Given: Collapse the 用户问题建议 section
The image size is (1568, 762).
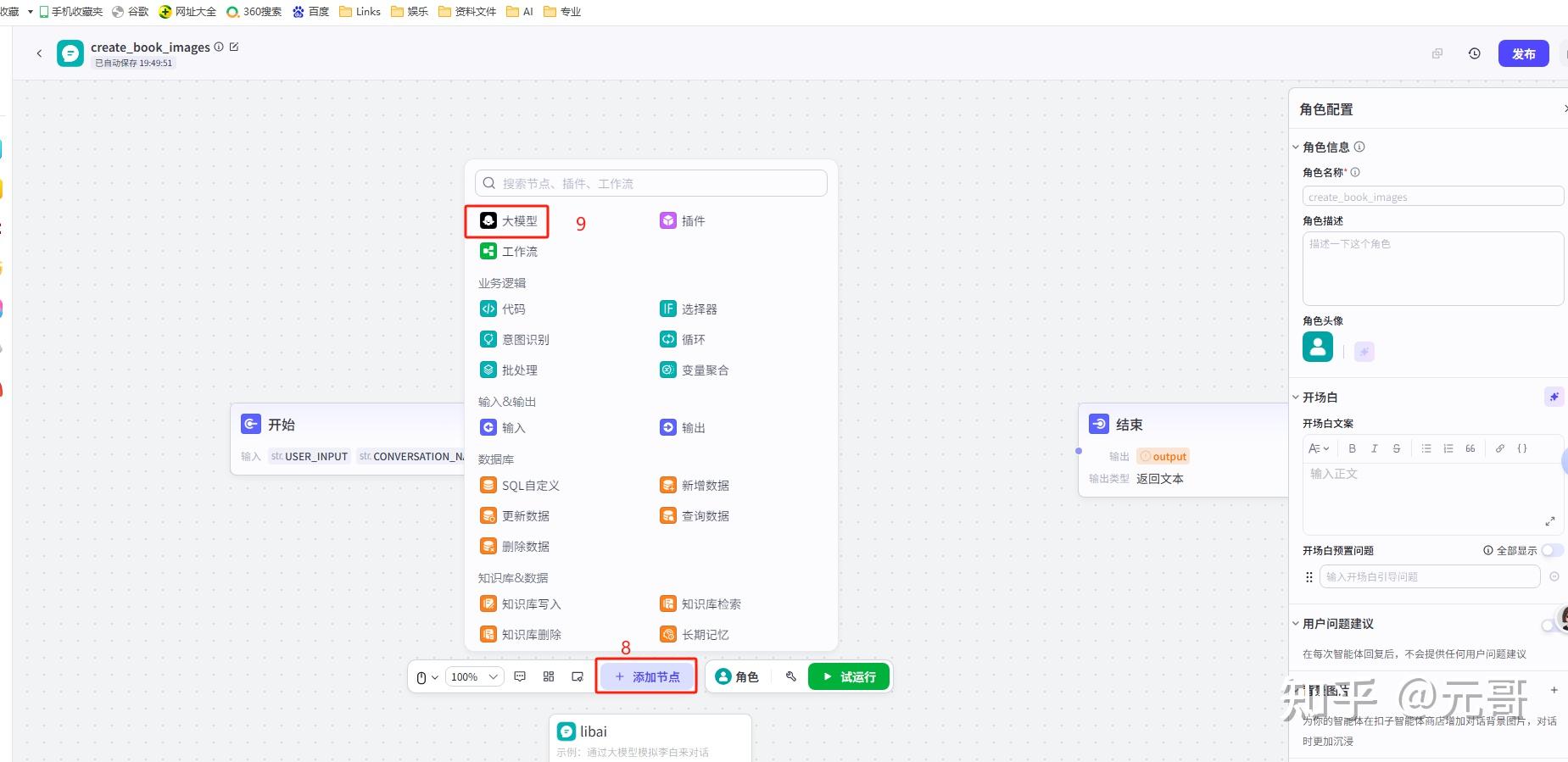Looking at the screenshot, I should (1296, 624).
